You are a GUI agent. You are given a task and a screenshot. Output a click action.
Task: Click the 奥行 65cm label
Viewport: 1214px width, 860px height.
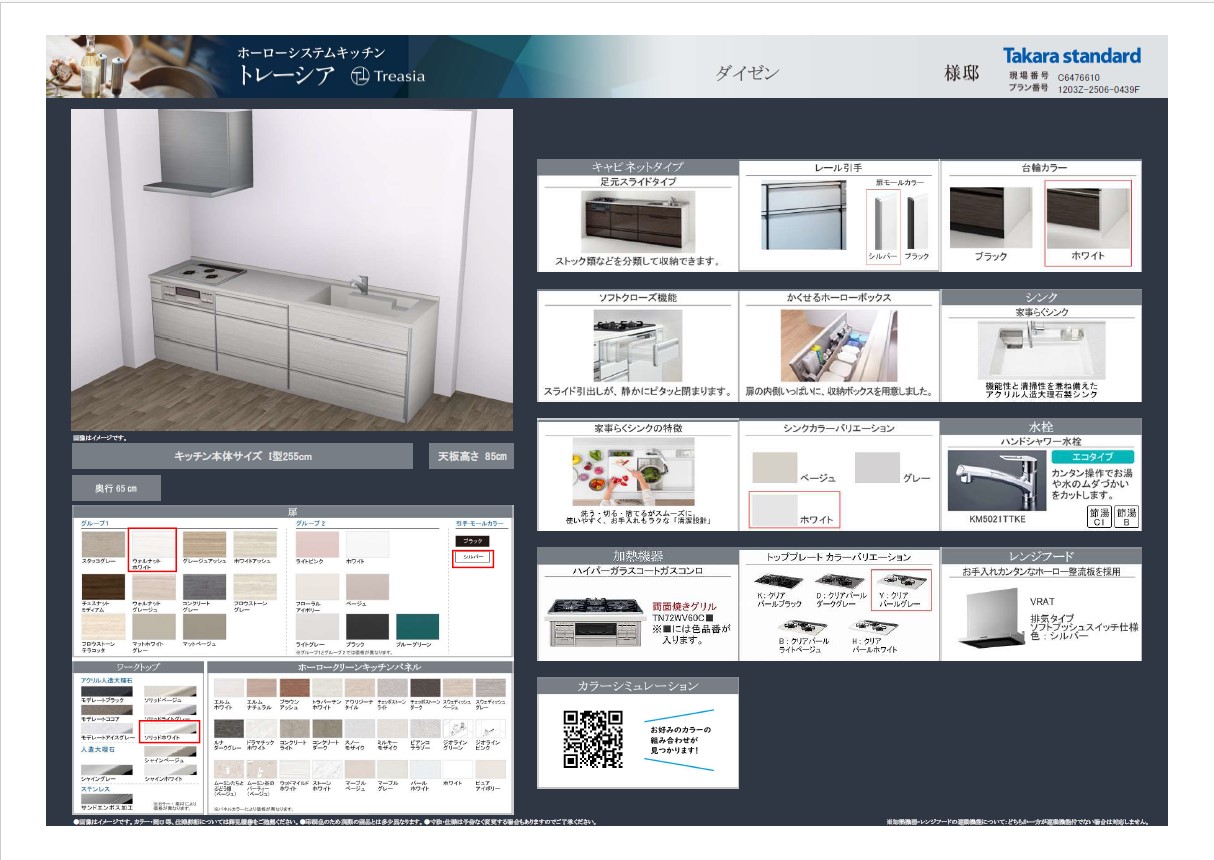click(x=116, y=488)
